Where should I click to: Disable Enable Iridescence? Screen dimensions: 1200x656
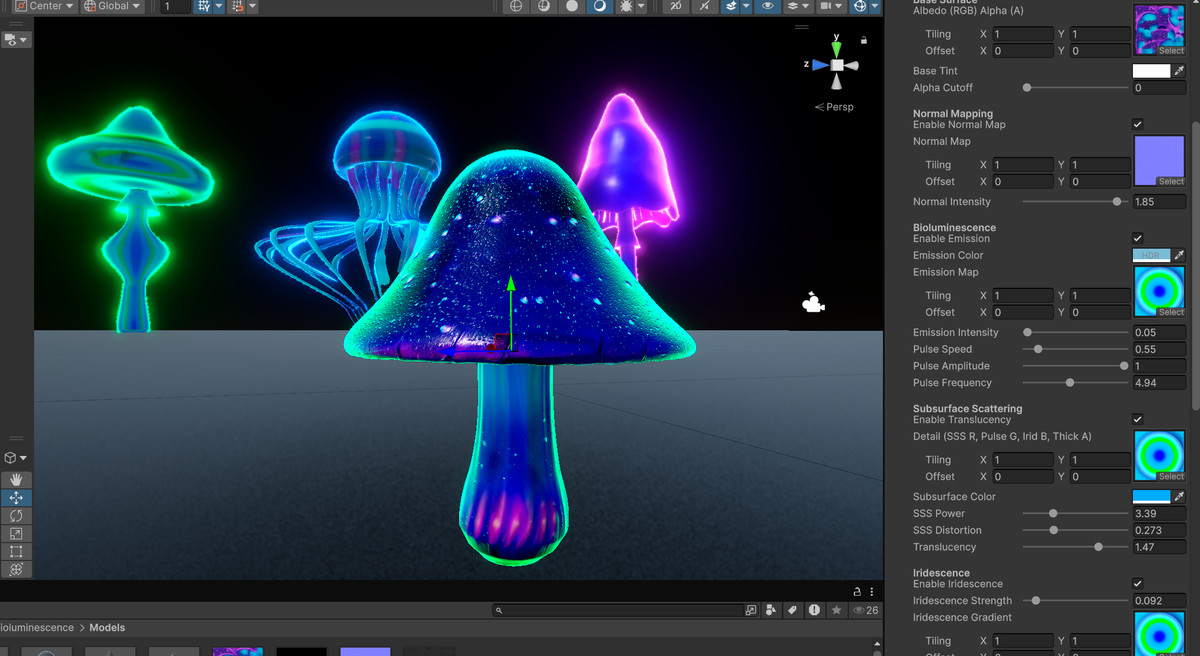[x=1137, y=583]
